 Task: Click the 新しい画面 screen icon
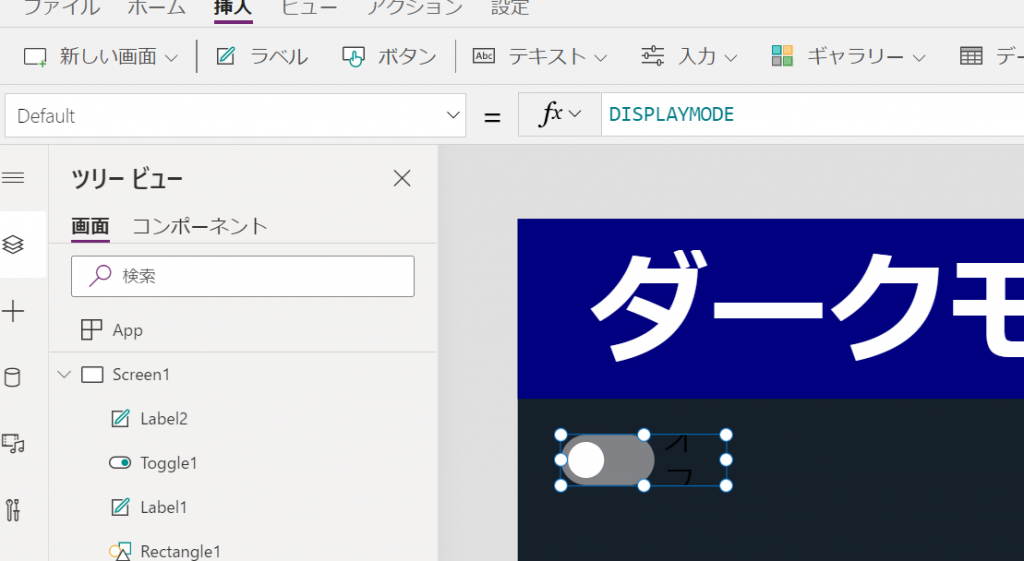pyautogui.click(x=35, y=57)
